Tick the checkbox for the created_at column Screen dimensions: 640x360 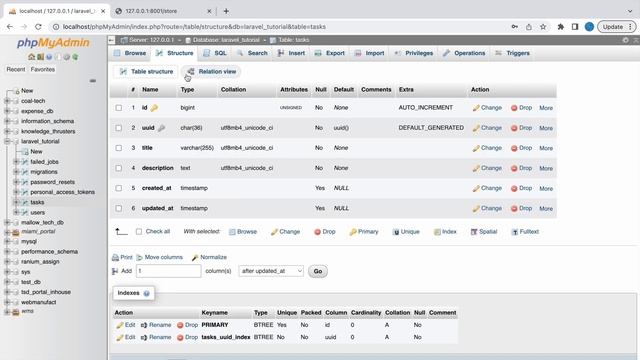[119, 188]
